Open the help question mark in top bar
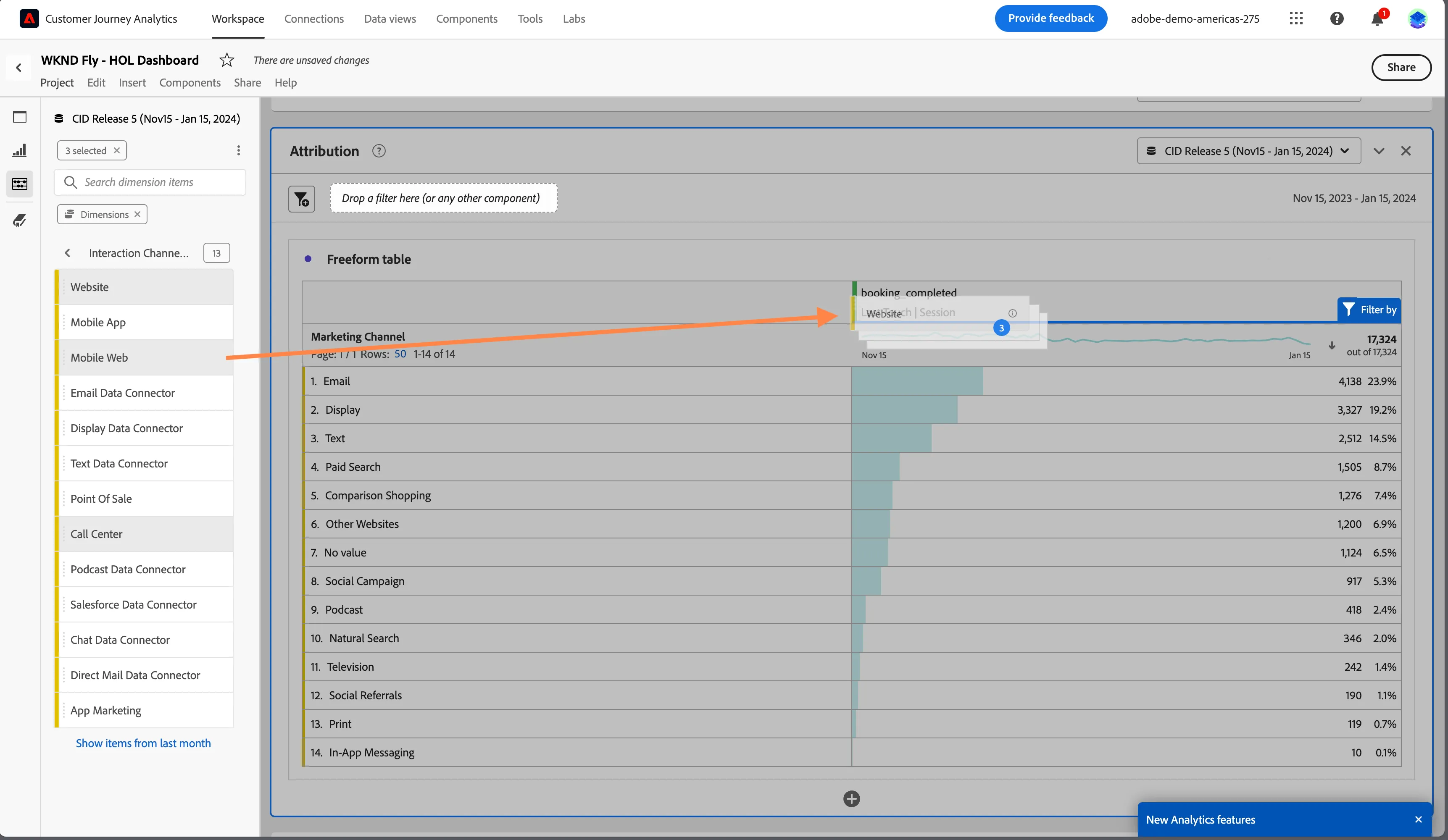The image size is (1448, 840). click(1337, 18)
